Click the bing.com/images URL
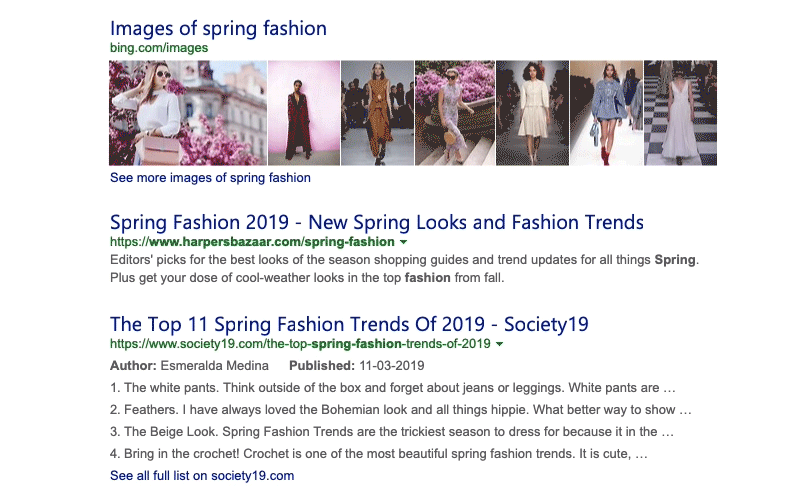 [159, 48]
